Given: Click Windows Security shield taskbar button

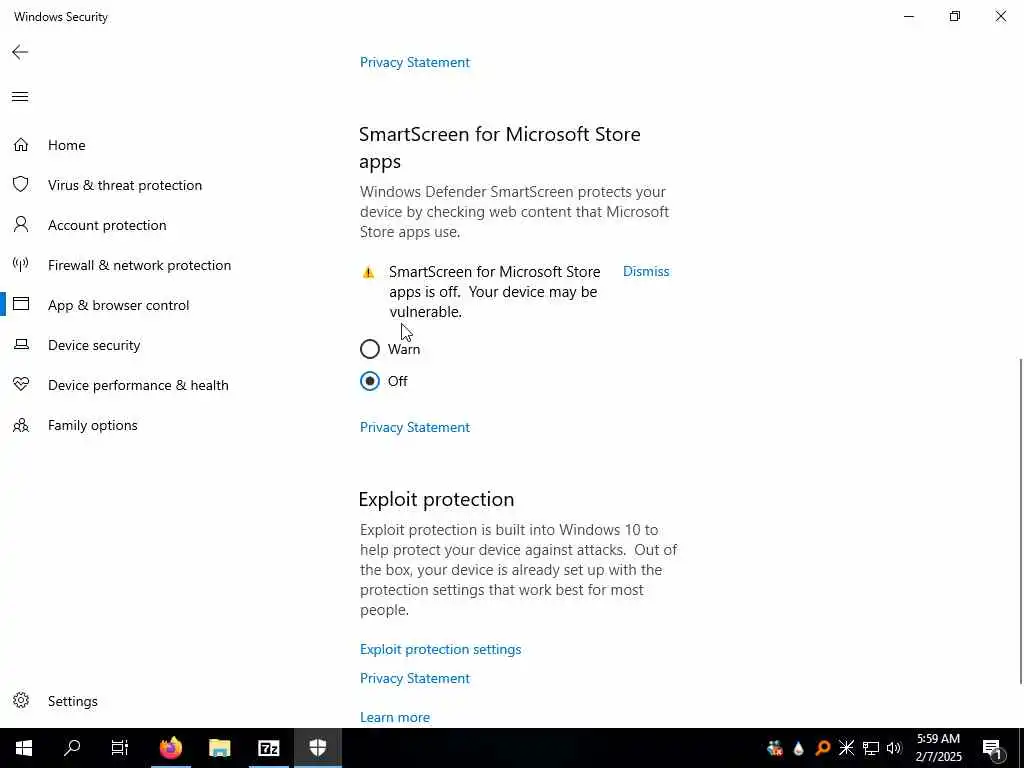Looking at the screenshot, I should pos(317,748).
